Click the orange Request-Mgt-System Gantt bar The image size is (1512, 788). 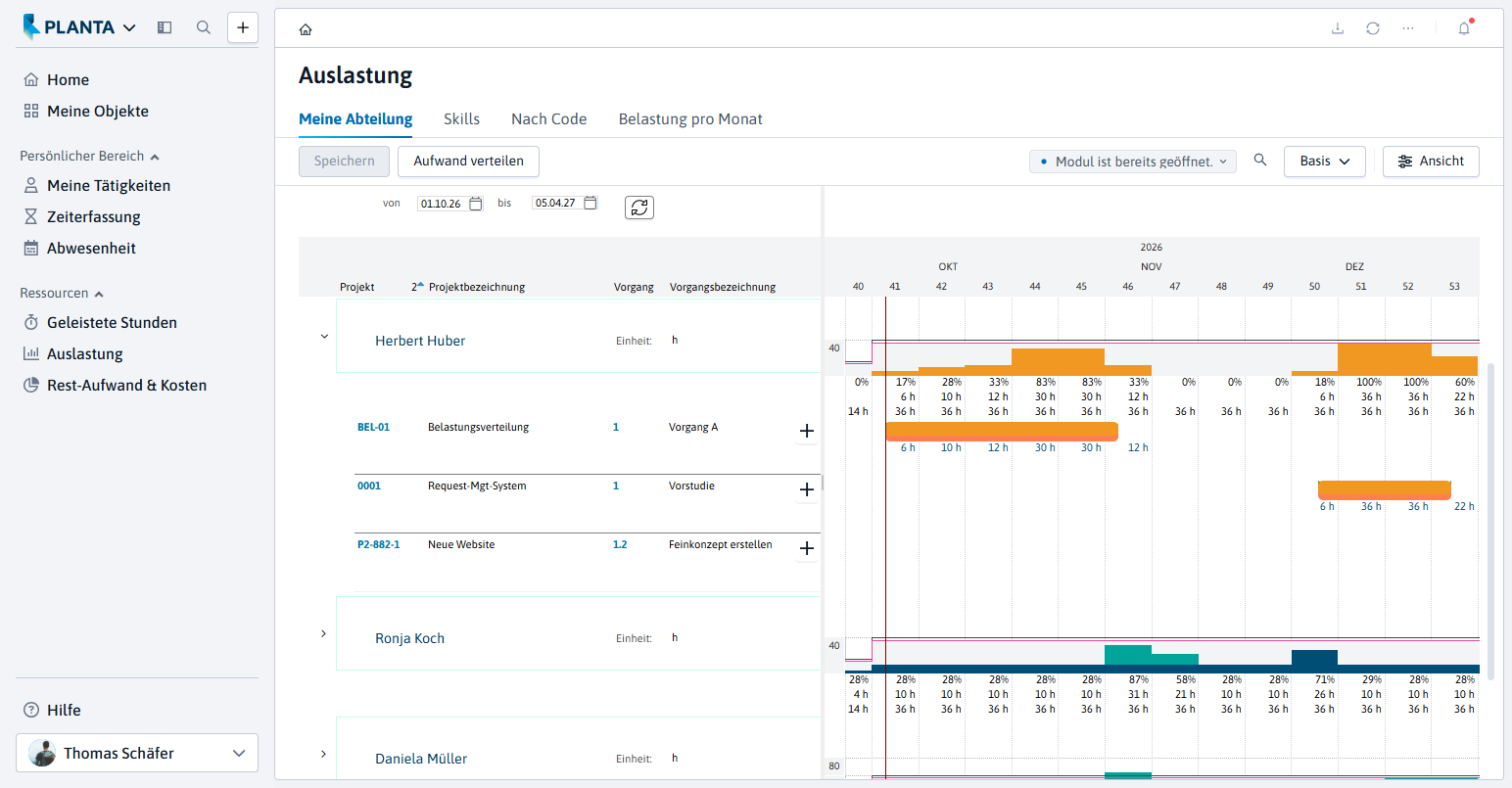coord(1385,490)
